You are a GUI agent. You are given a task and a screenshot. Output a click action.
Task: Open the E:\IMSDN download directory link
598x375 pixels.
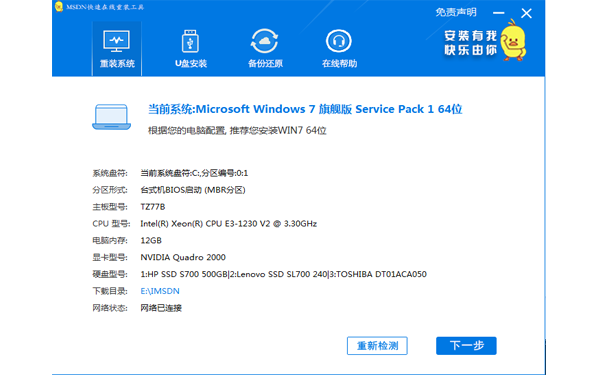(x=160, y=291)
